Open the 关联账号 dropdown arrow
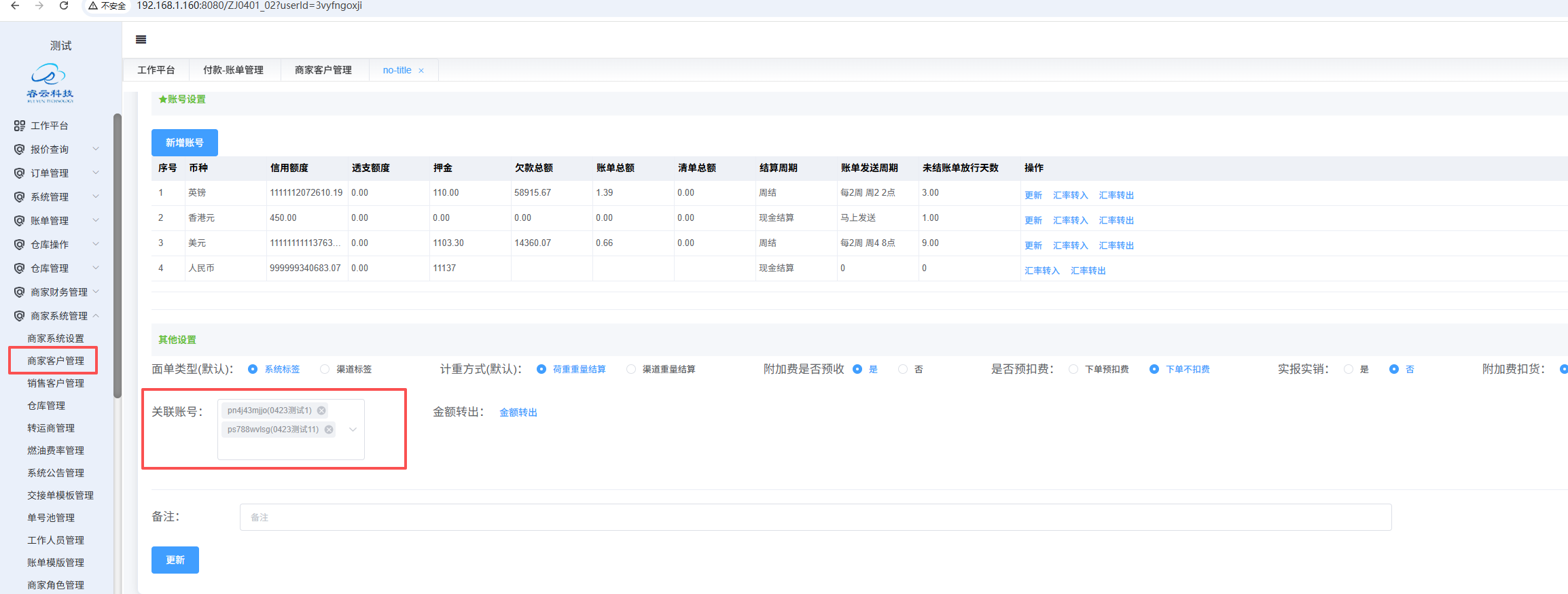 [x=353, y=430]
